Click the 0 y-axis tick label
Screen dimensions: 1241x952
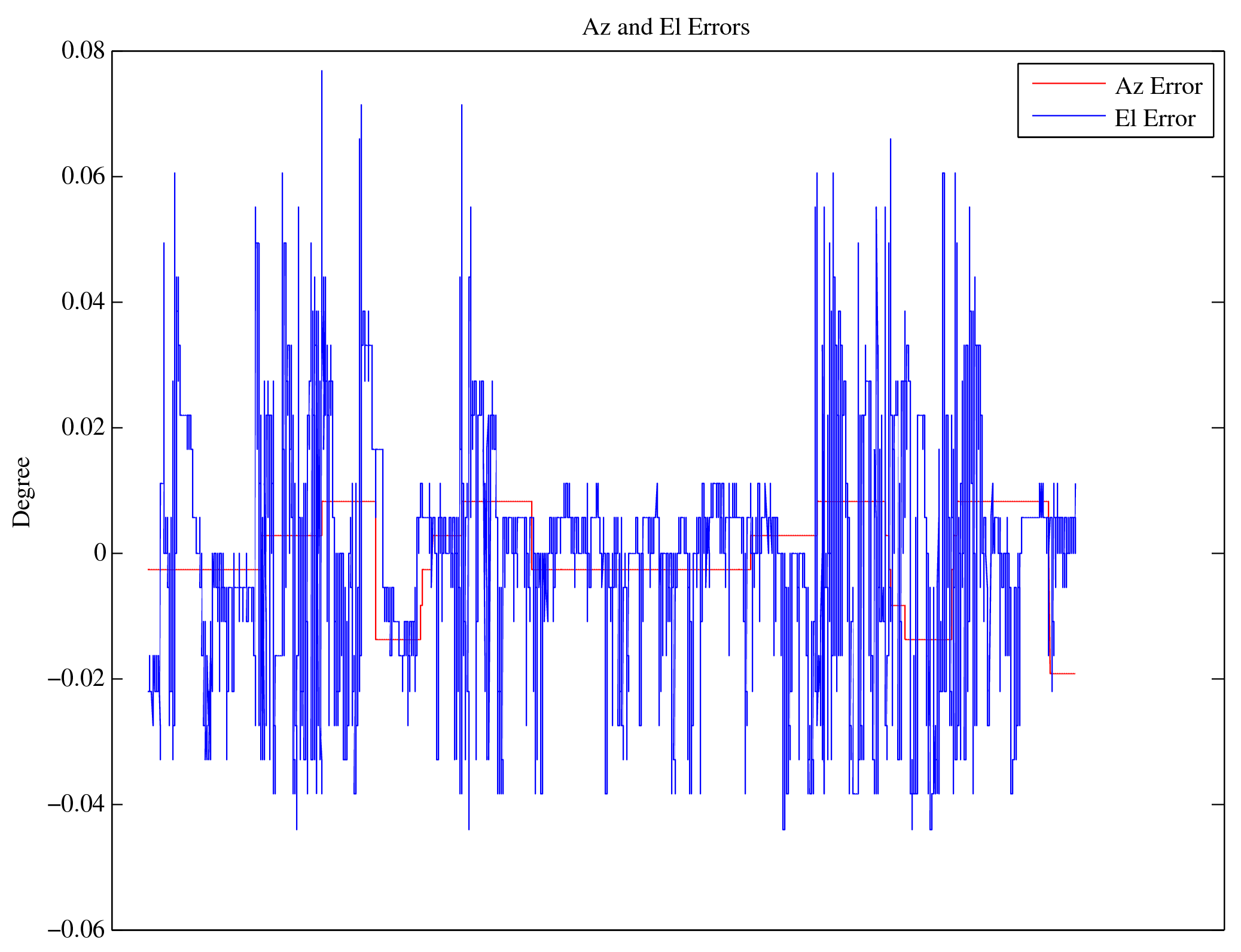[x=99, y=553]
